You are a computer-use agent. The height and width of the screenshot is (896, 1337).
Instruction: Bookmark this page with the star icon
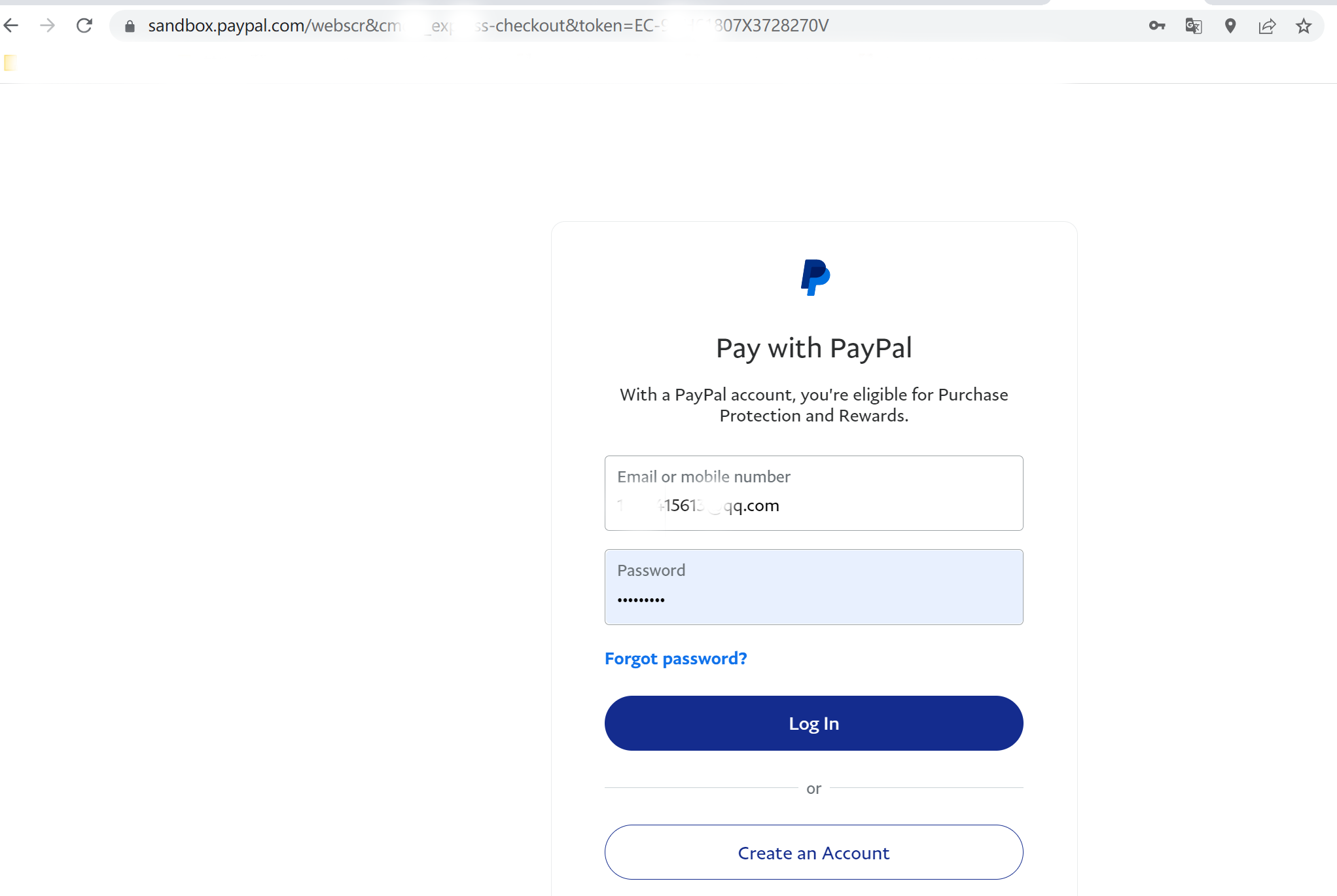click(1304, 26)
